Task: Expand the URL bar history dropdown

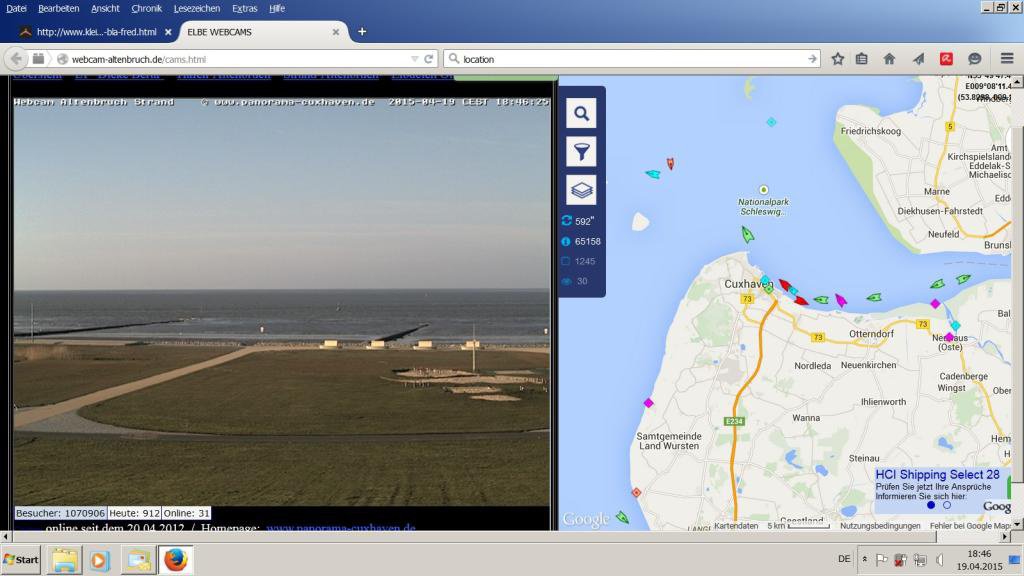Action: point(415,59)
